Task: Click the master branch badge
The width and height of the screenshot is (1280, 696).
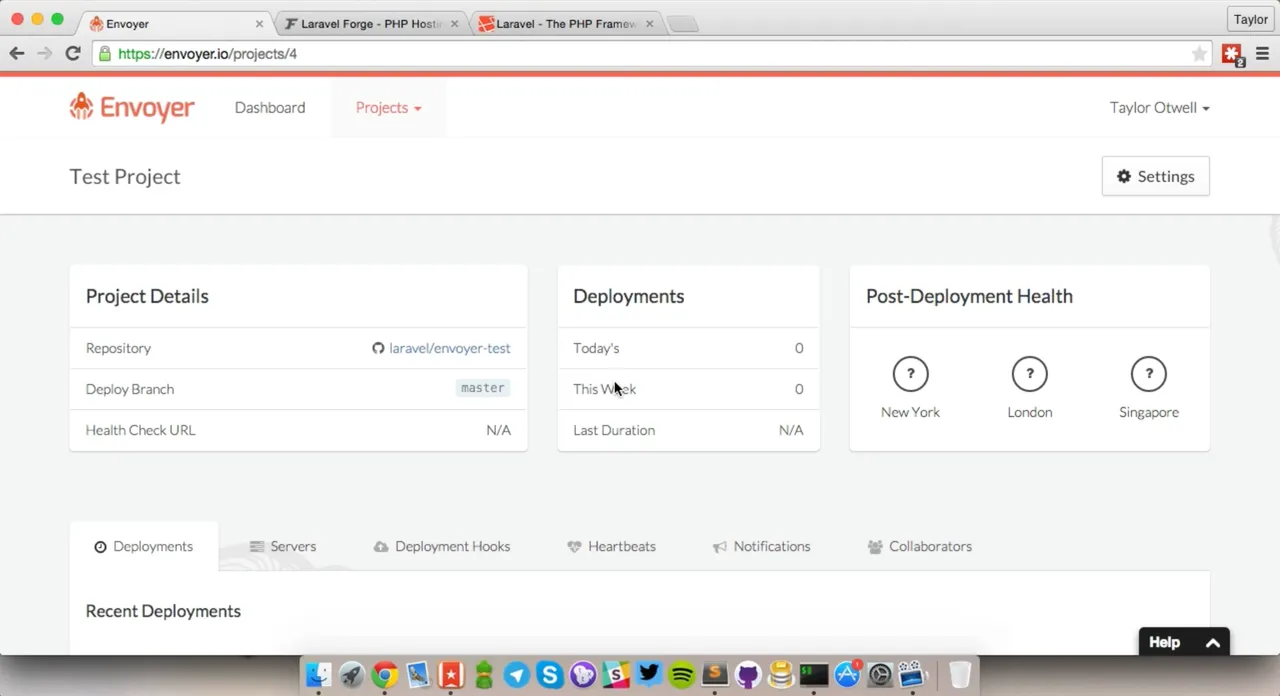Action: (x=483, y=388)
